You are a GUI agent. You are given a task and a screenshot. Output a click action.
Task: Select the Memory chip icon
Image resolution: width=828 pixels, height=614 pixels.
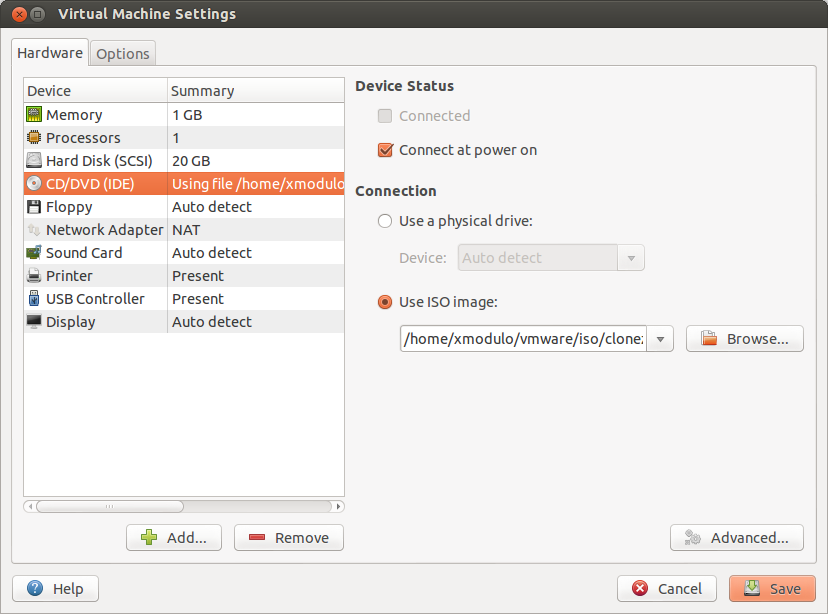coord(34,114)
